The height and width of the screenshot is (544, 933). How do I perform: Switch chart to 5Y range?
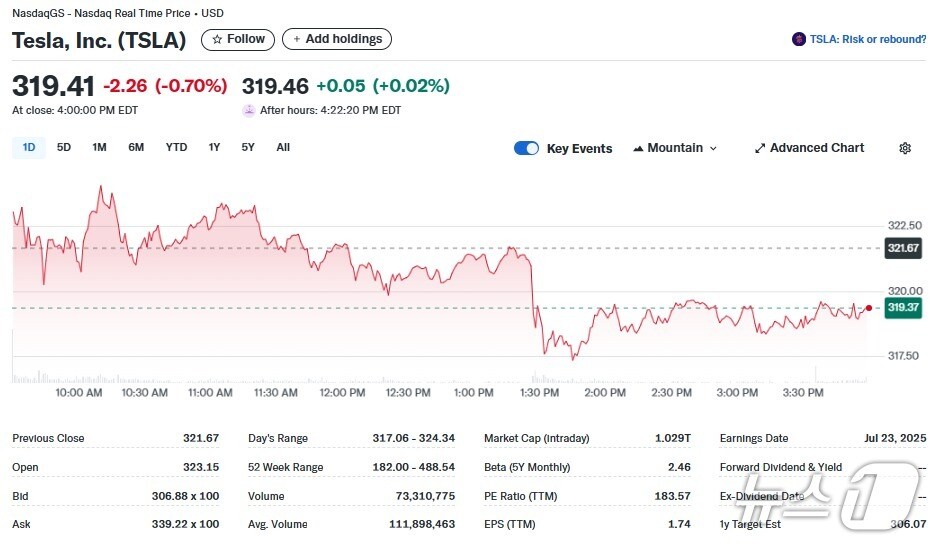pos(248,147)
